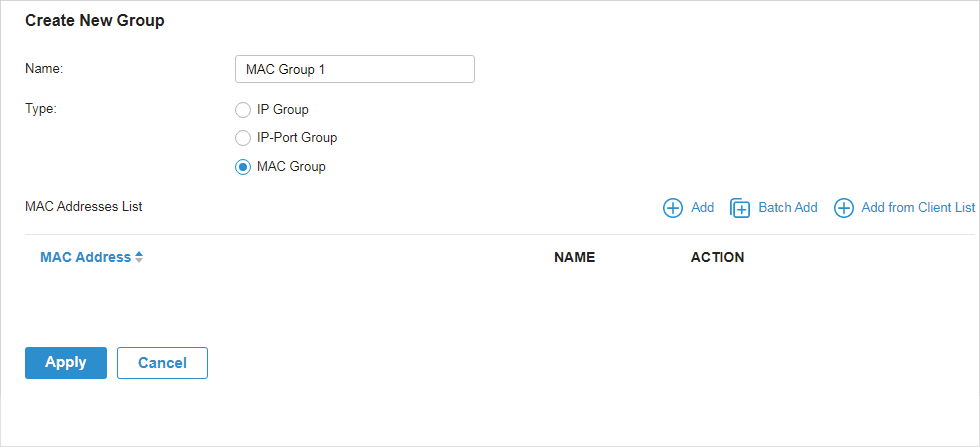
Task: Cancel creating the new group
Action: pyautogui.click(x=162, y=363)
